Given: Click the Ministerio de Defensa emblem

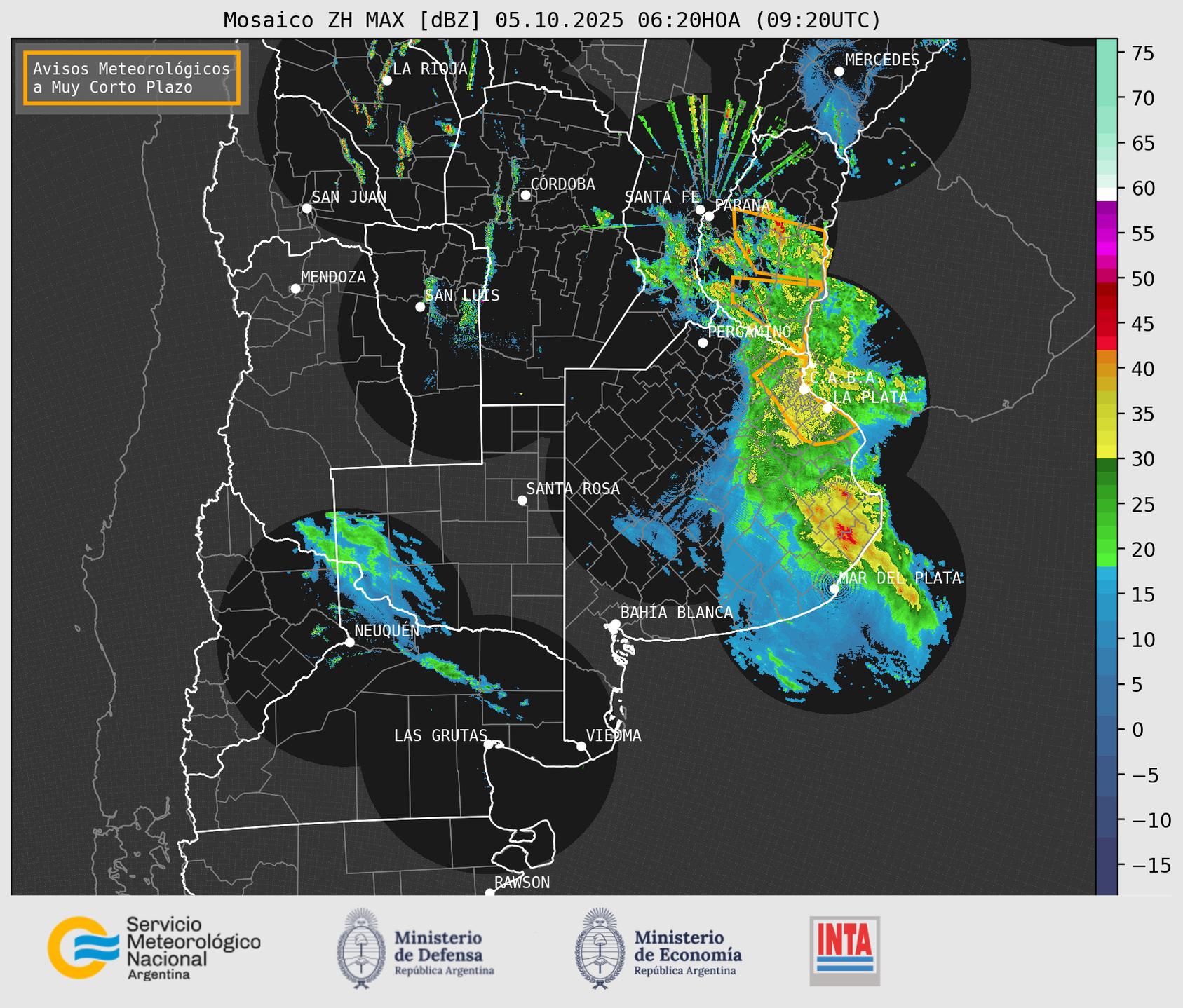Looking at the screenshot, I should (361, 948).
